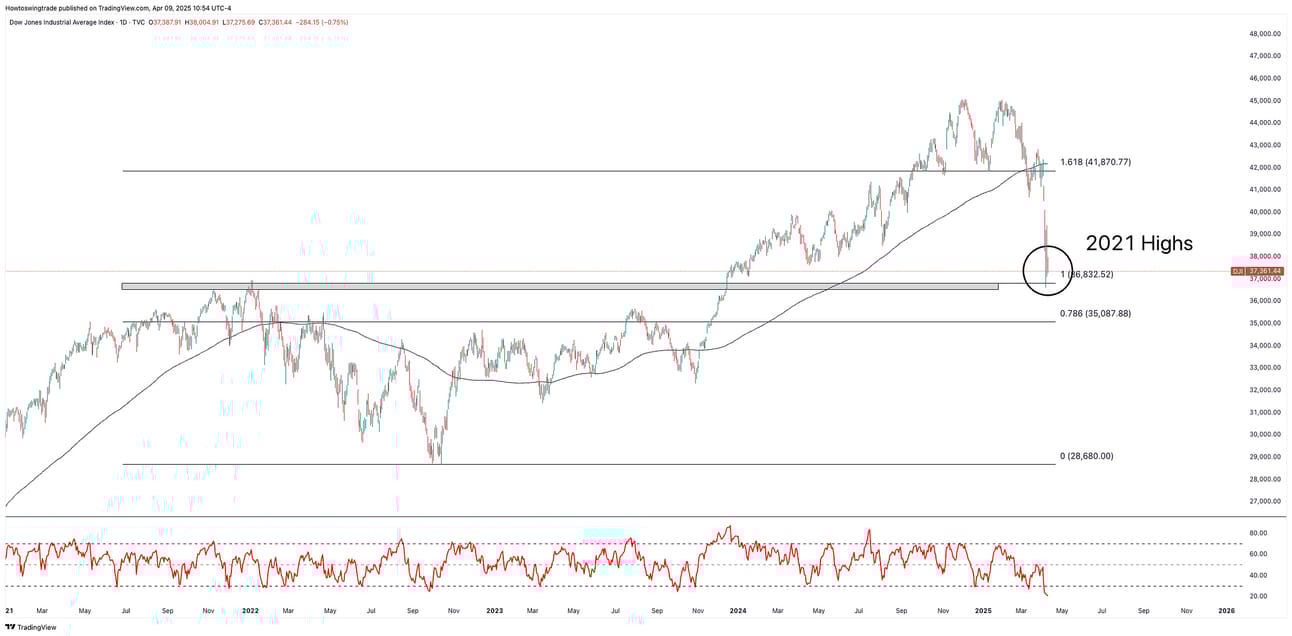The height and width of the screenshot is (636, 1292).
Task: Click the 45,000.00 price axis label
Action: pyautogui.click(x=1265, y=100)
